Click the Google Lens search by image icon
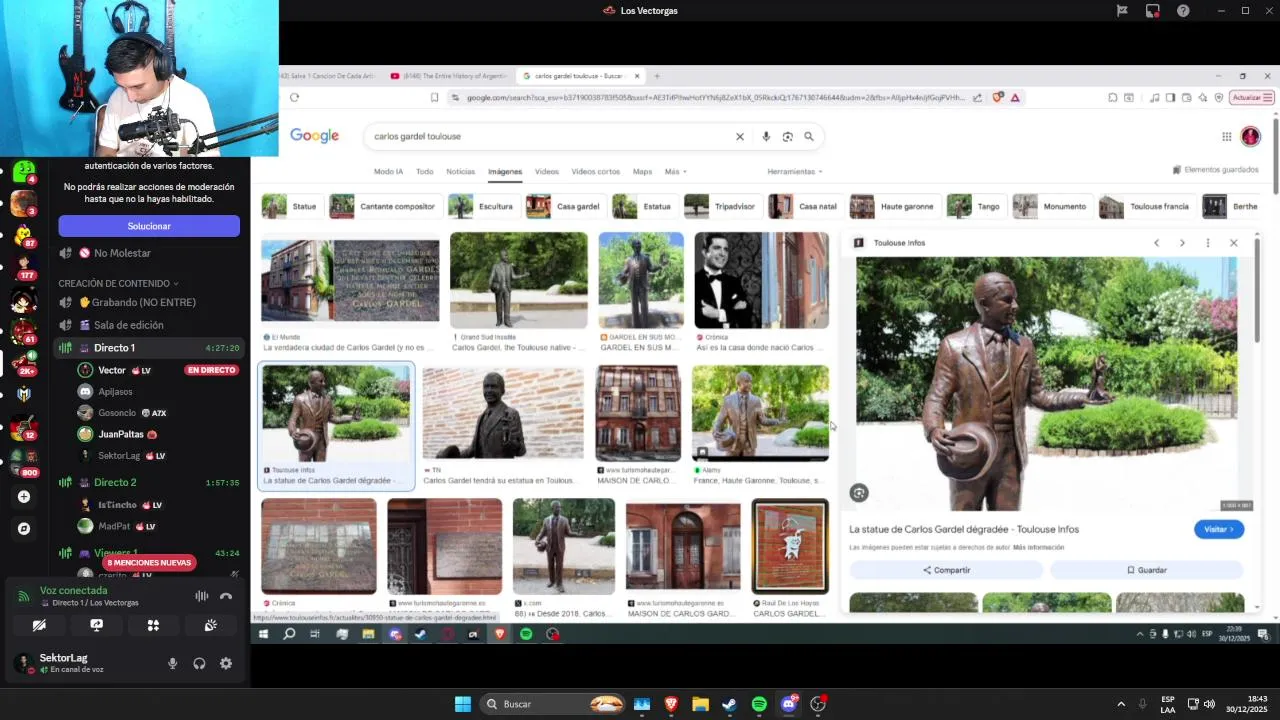Image resolution: width=1280 pixels, height=720 pixels. click(788, 137)
